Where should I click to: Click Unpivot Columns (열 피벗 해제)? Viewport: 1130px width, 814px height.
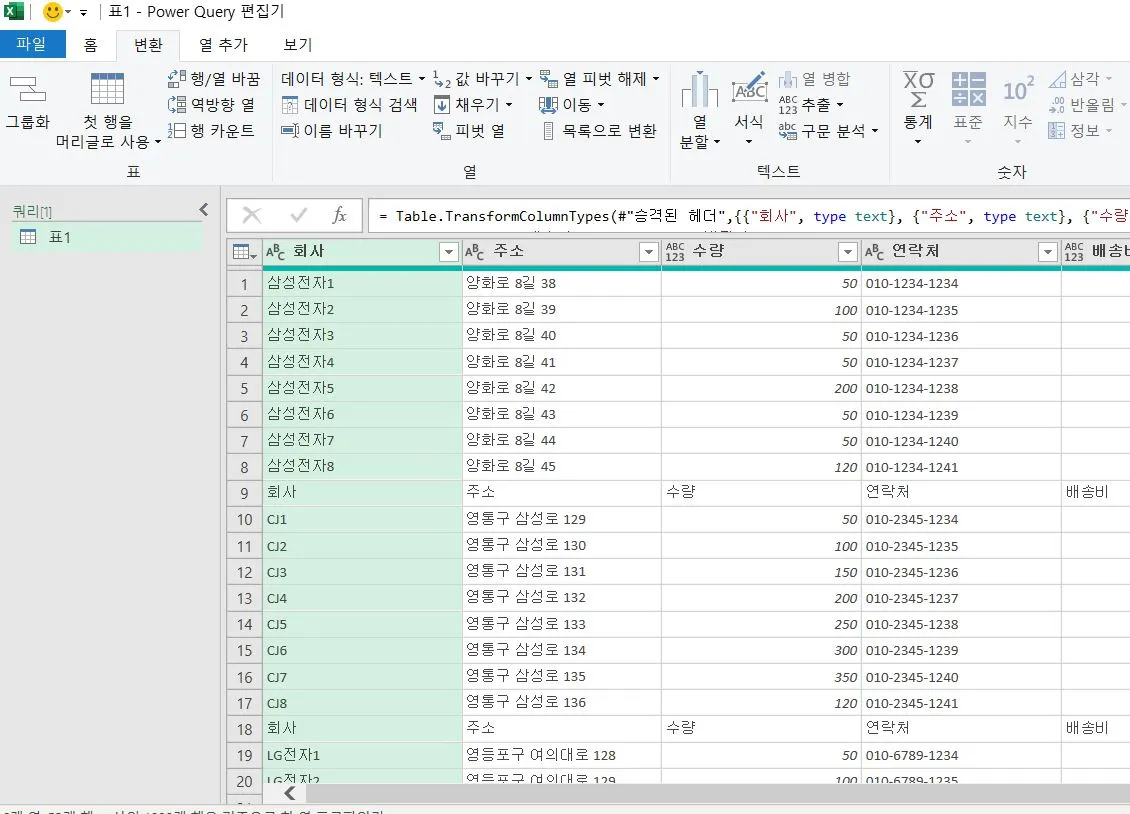(600, 79)
